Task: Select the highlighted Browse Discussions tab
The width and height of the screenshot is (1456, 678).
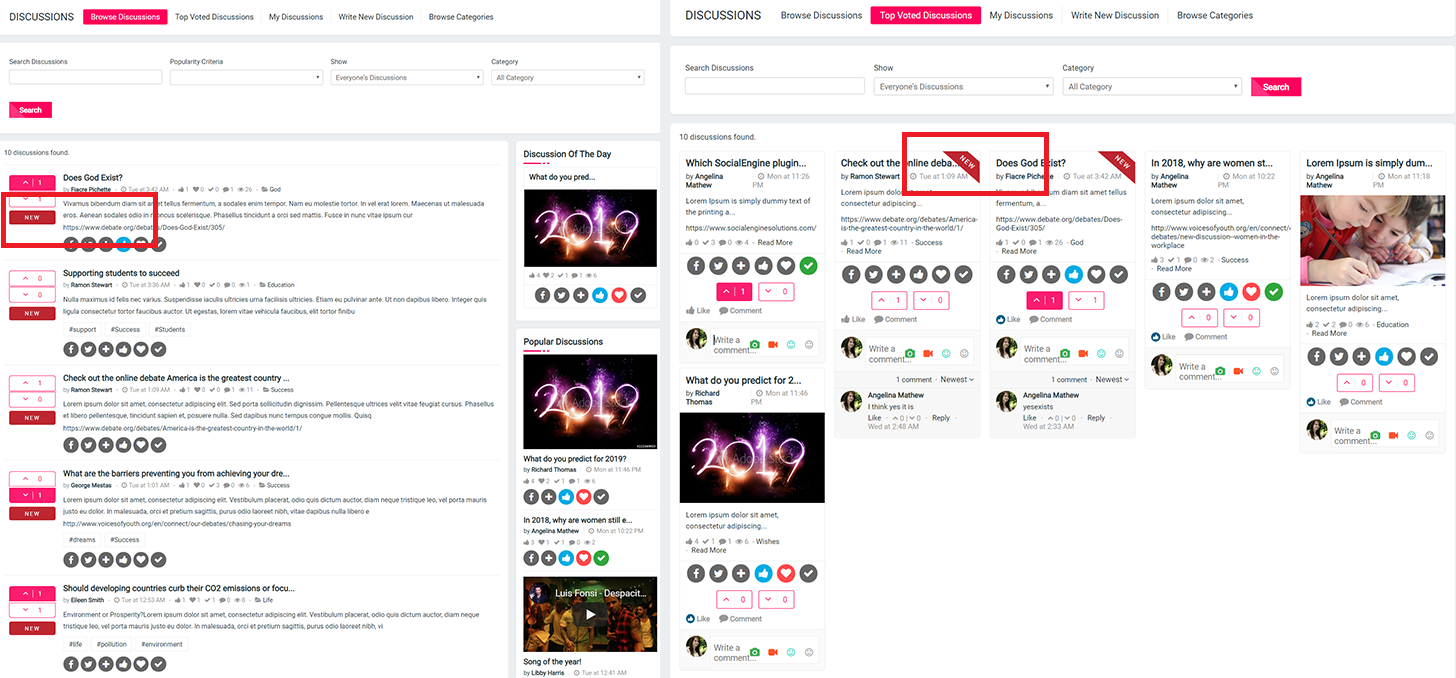Action: 125,17
